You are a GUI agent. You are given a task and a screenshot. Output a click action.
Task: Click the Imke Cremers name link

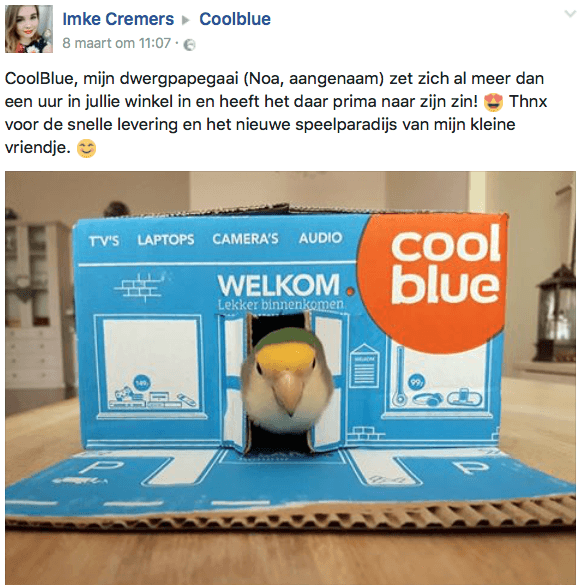[118, 19]
